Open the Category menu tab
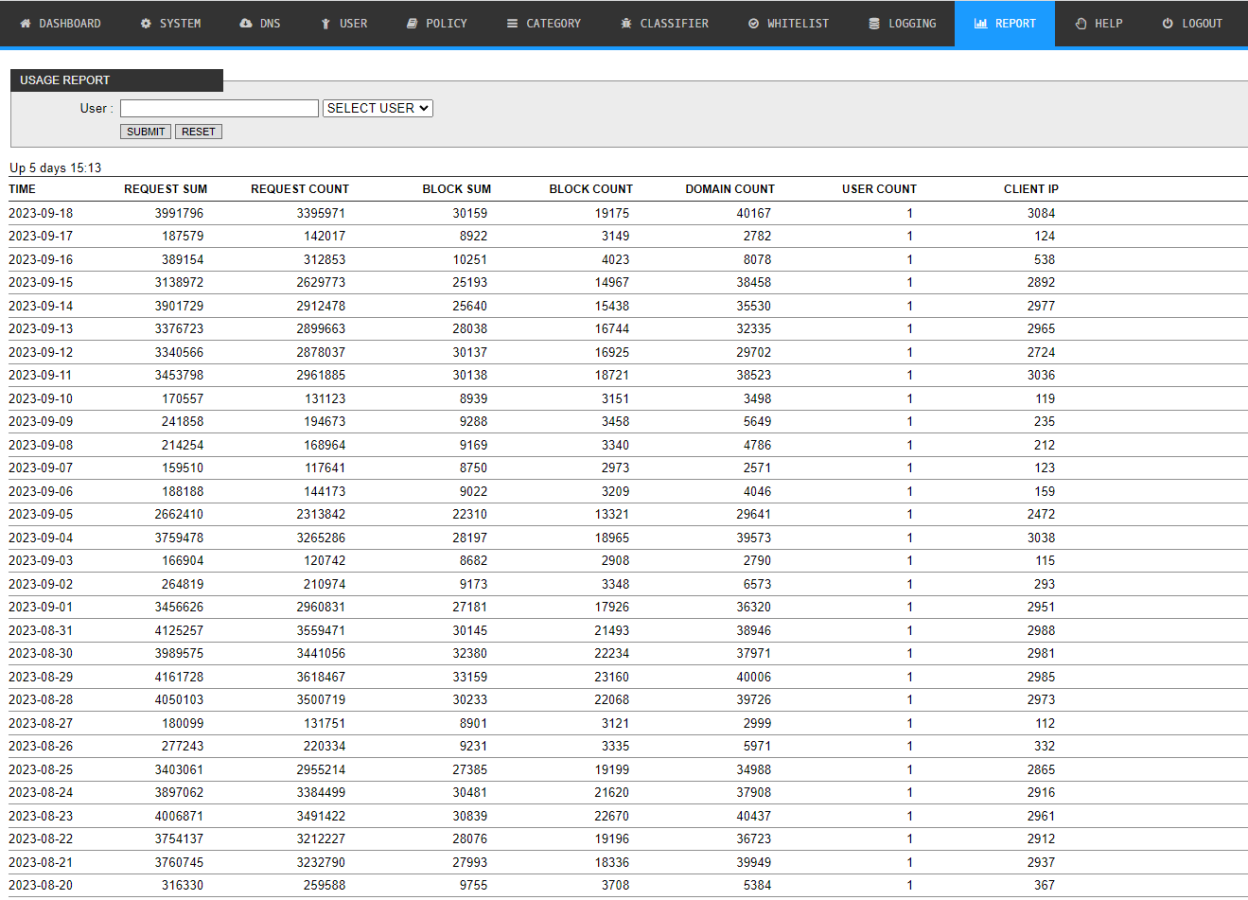Viewport: 1248px width, 900px height. (543, 24)
